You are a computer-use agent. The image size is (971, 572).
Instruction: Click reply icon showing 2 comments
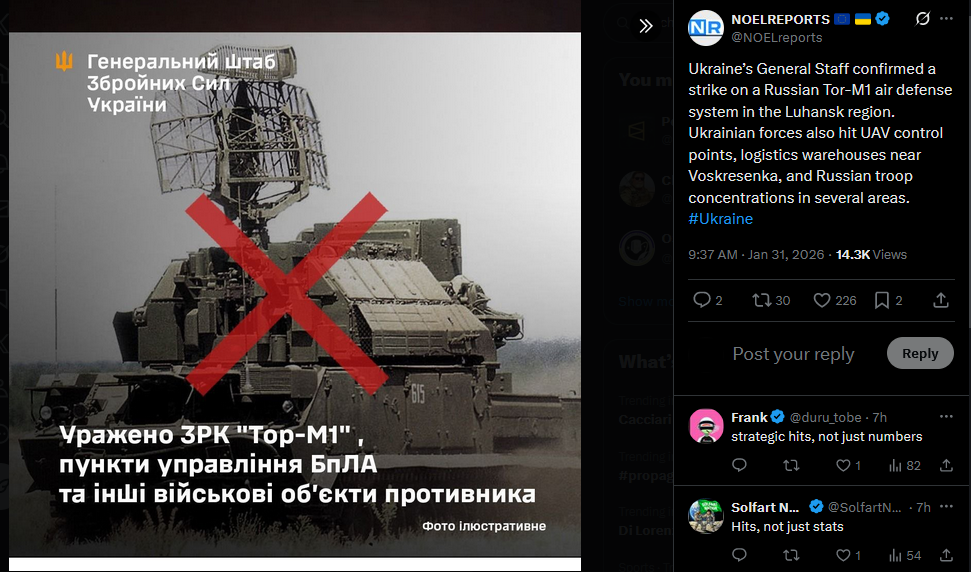708,300
